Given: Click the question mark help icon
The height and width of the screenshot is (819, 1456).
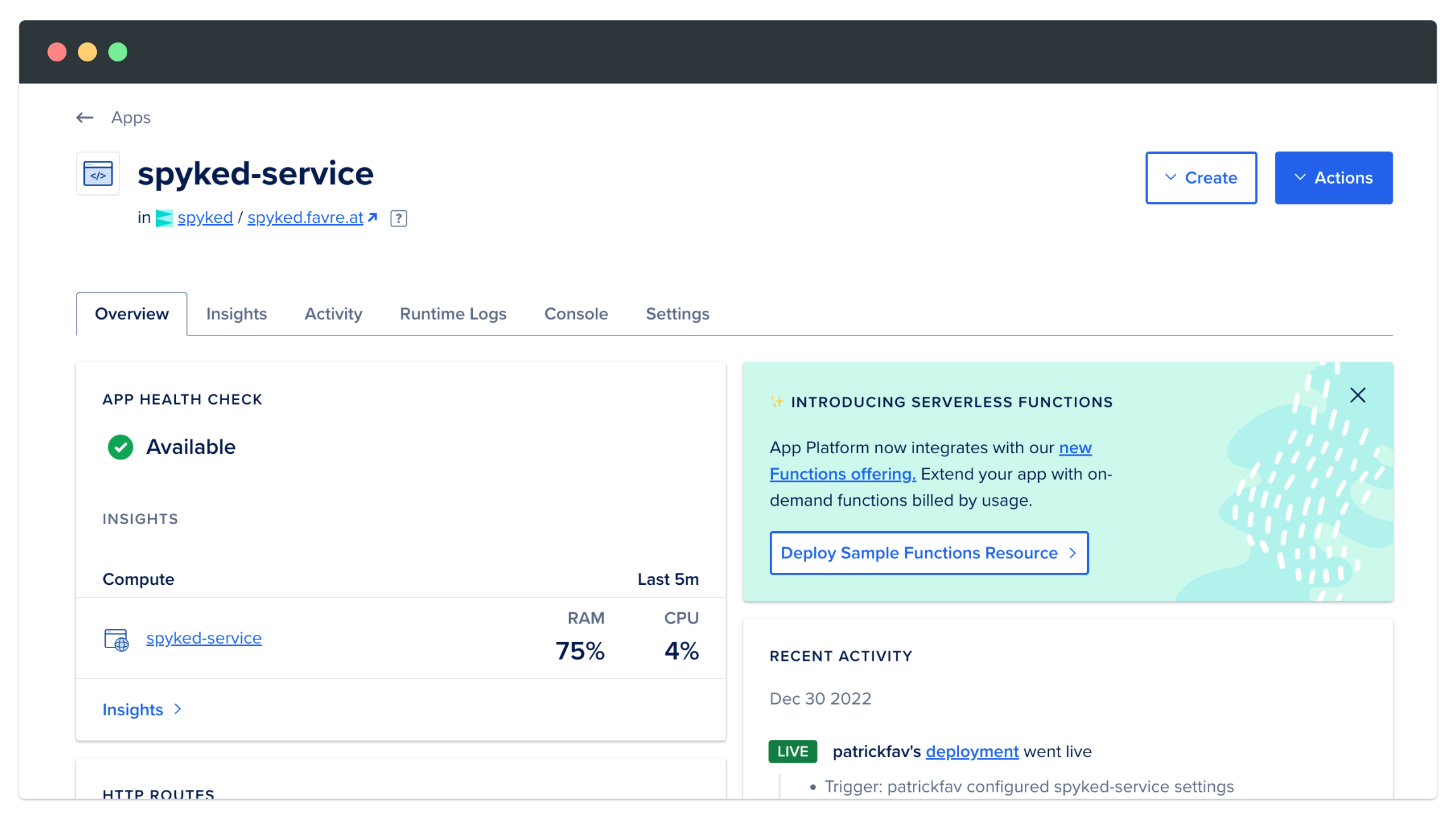Looking at the screenshot, I should [399, 218].
